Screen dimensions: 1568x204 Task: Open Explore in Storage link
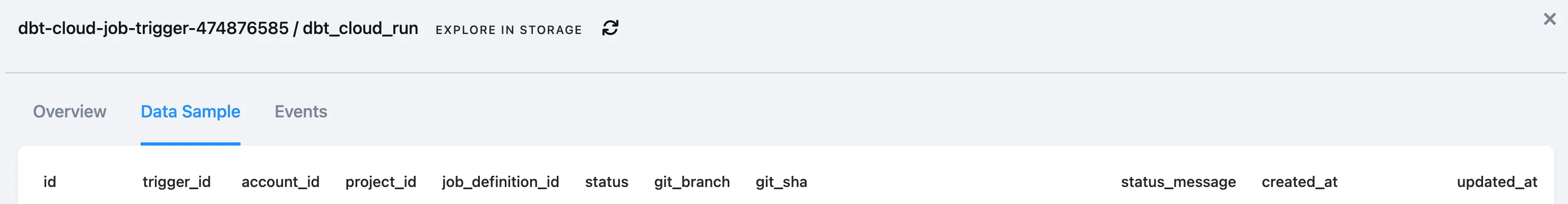(x=509, y=30)
